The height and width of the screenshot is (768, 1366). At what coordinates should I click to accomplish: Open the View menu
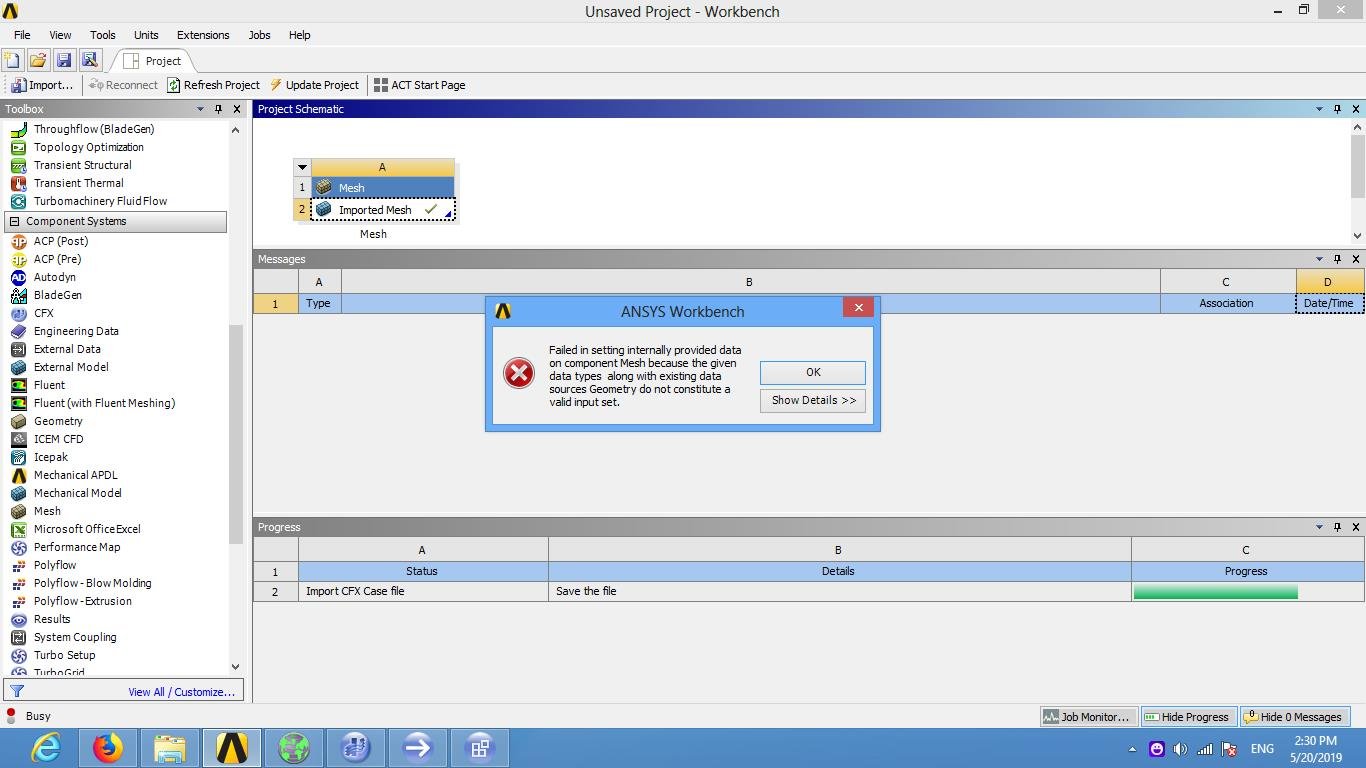tap(60, 35)
